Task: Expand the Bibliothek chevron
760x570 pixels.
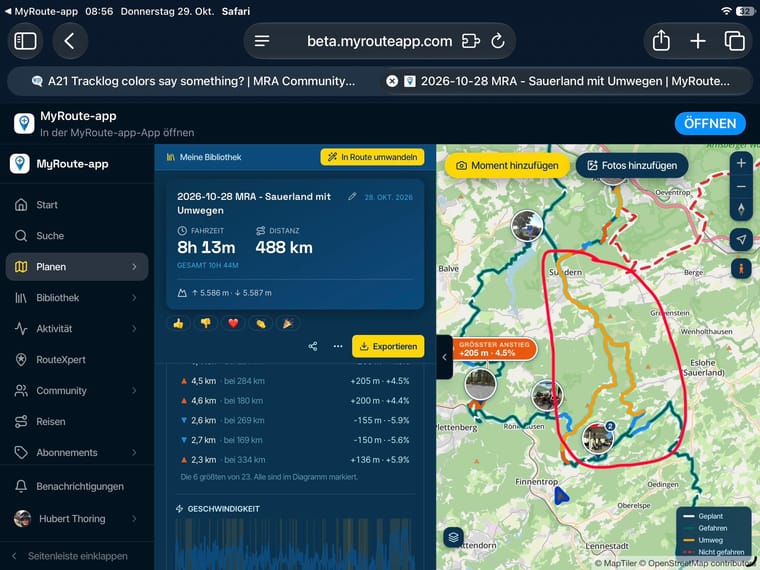Action: tap(134, 298)
